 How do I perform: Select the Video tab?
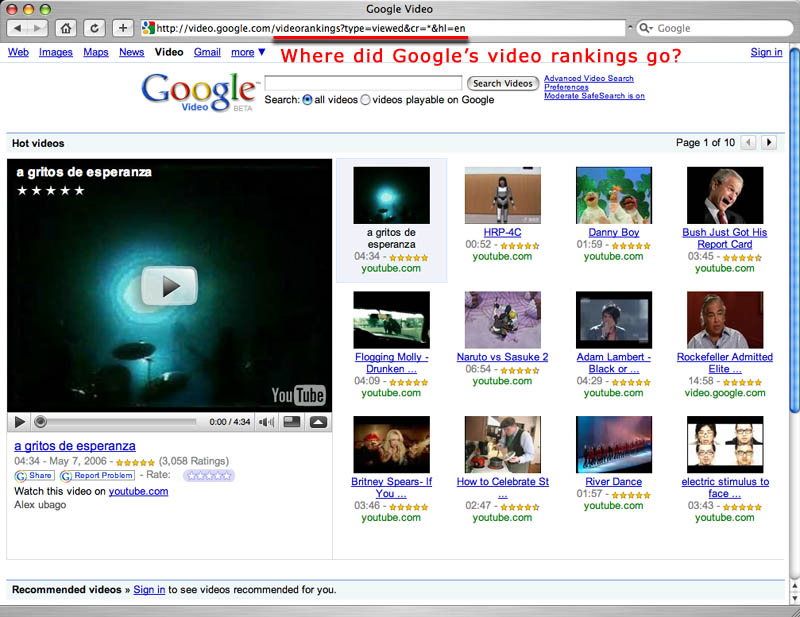169,52
